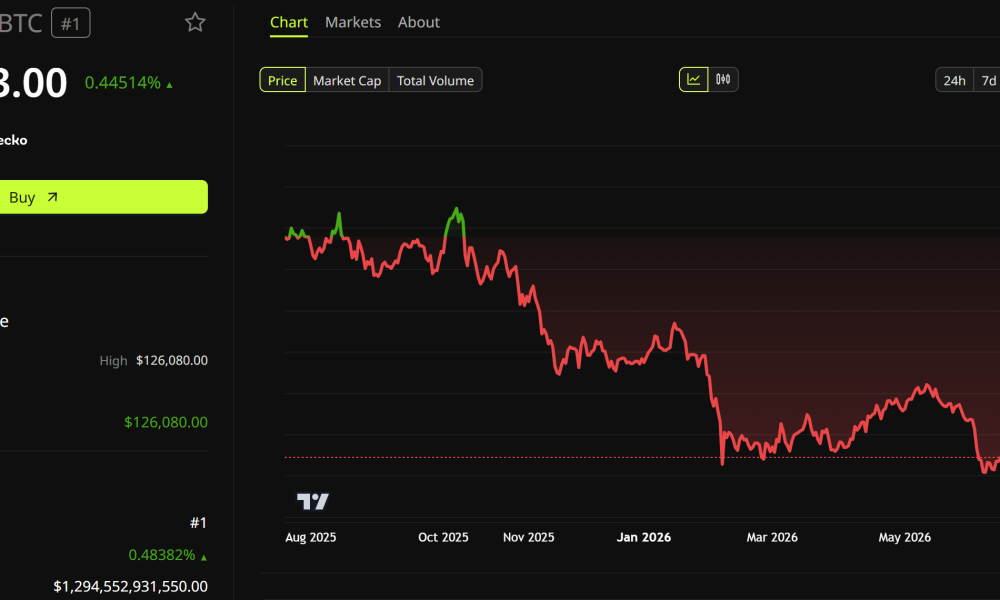The image size is (1000, 600).
Task: Add BTC to favorites with star icon
Action: pos(195,22)
